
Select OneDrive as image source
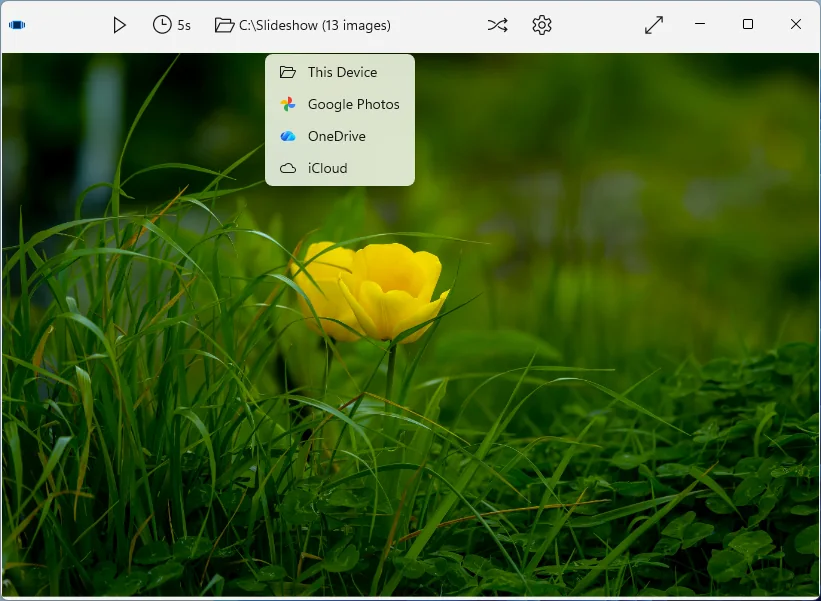click(340, 136)
